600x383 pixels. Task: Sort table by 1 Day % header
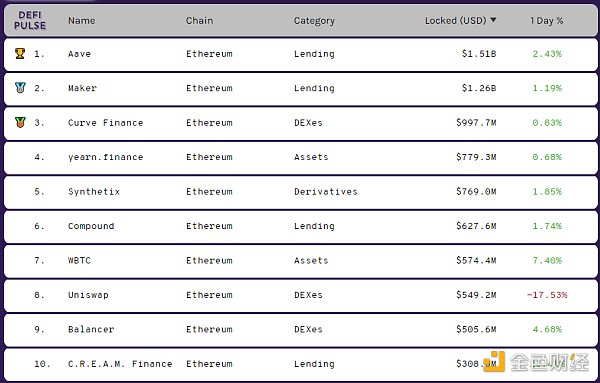pos(546,21)
